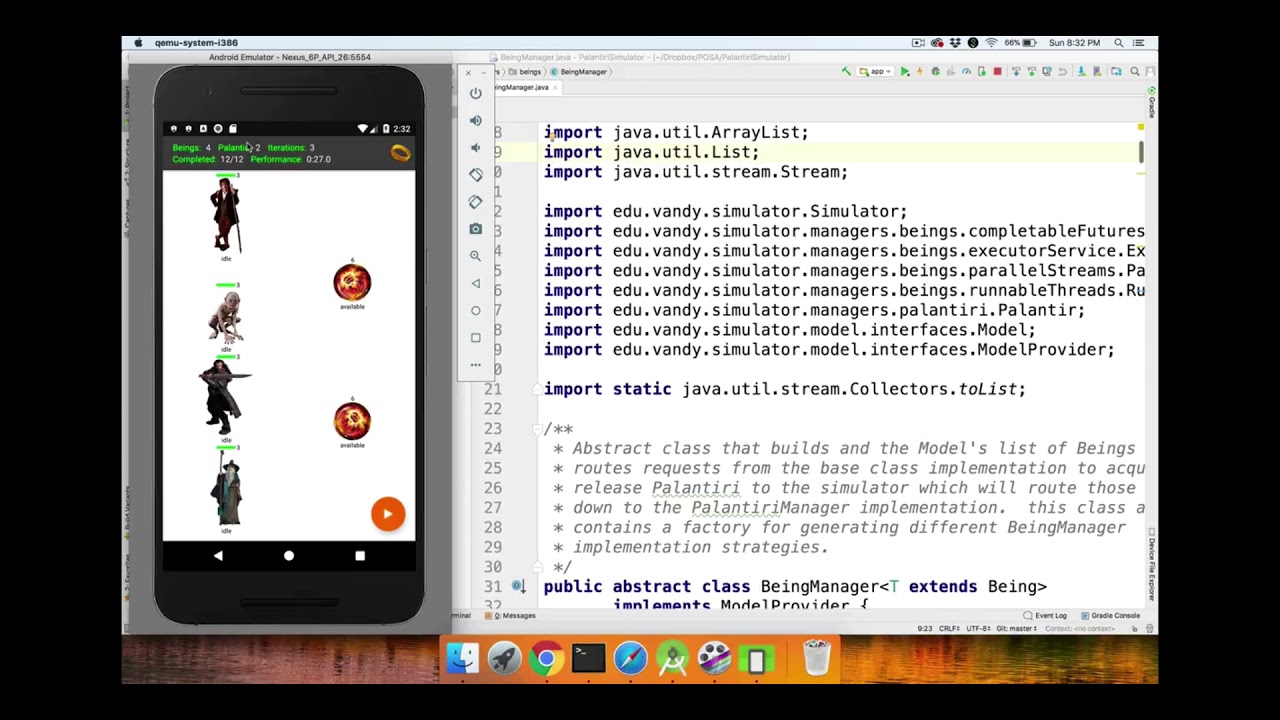Screen dimensions: 1280x720
Task: Open Trash from the Dock
Action: [816, 659]
